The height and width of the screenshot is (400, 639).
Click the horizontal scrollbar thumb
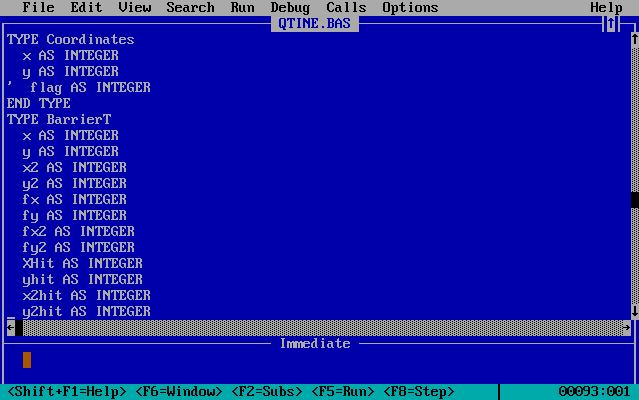click(x=19, y=327)
